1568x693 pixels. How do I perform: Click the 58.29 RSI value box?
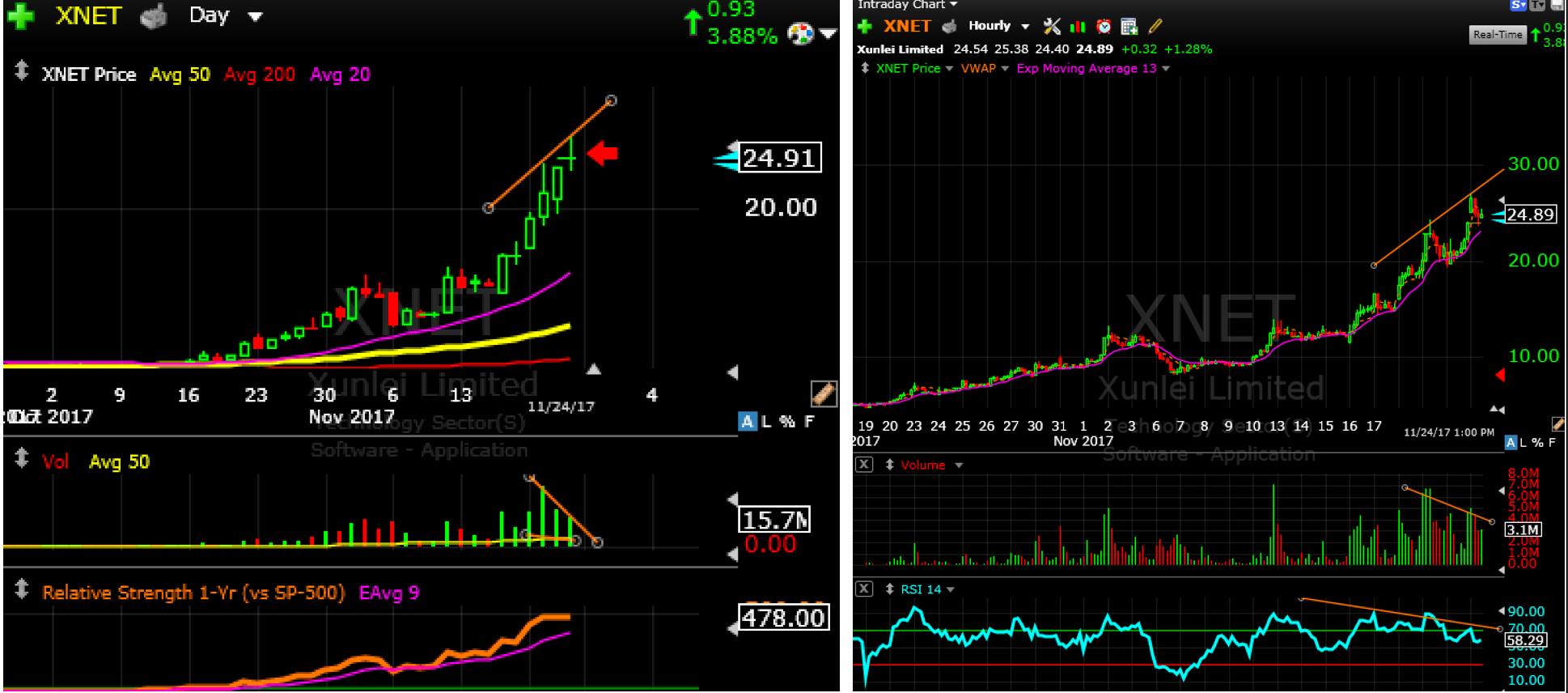pos(1525,640)
